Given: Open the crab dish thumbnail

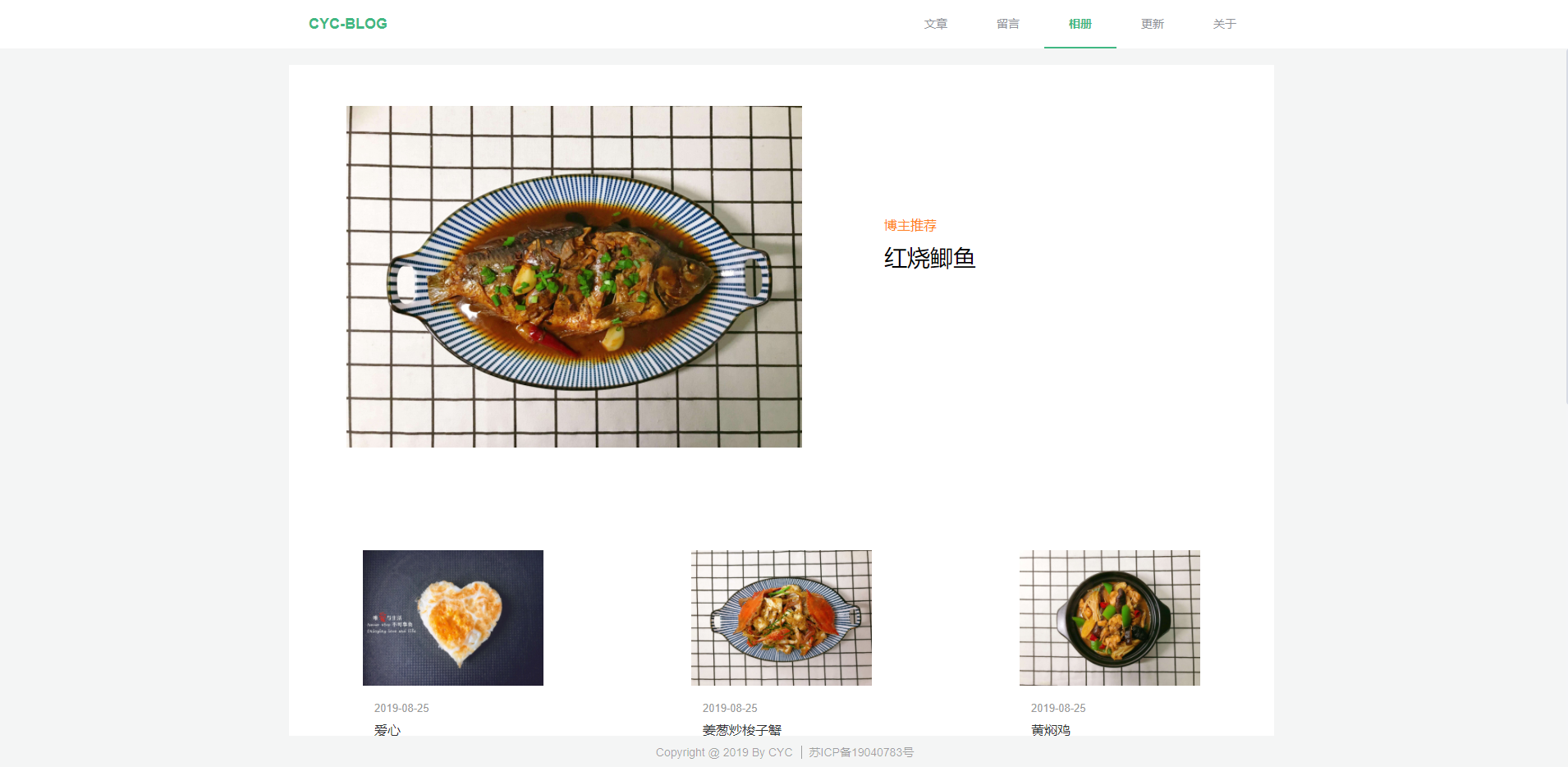Looking at the screenshot, I should point(782,618).
